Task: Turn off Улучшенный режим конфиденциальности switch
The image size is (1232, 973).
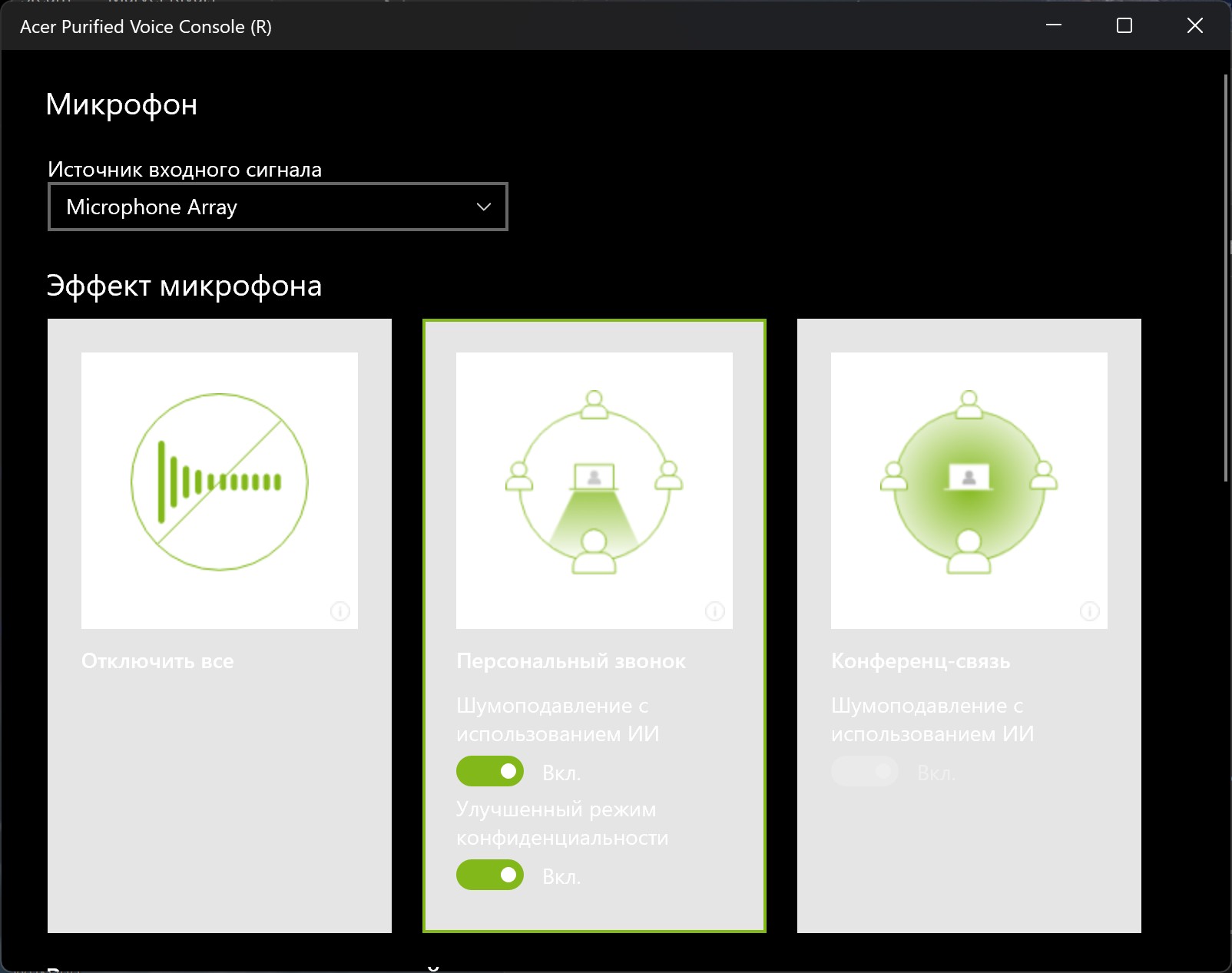Action: pyautogui.click(x=490, y=875)
